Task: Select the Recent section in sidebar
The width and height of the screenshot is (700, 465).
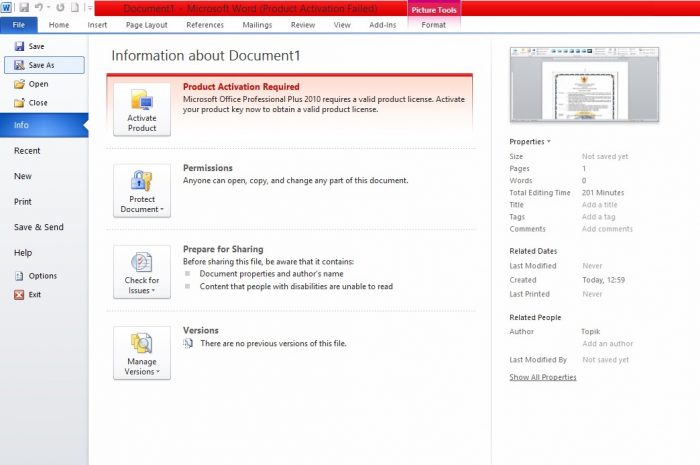Action: tap(27, 151)
